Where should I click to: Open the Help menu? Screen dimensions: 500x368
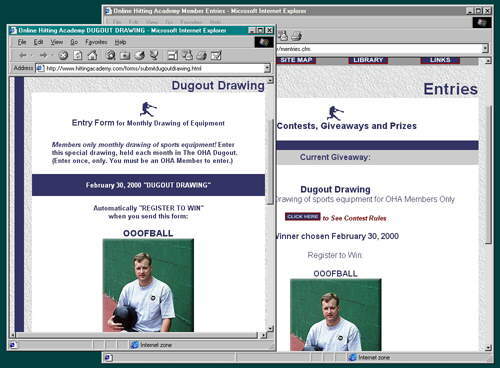click(120, 42)
